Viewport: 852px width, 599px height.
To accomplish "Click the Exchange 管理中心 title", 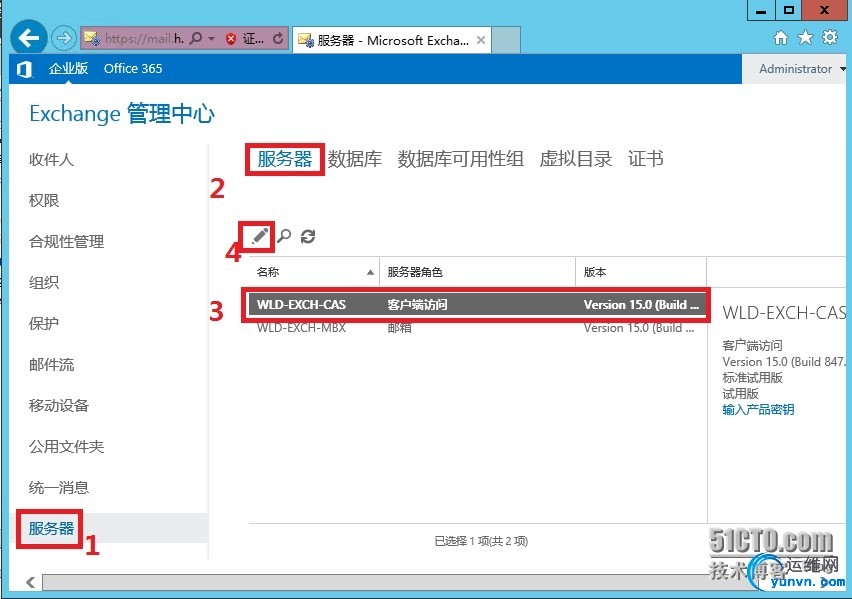I will click(x=122, y=114).
